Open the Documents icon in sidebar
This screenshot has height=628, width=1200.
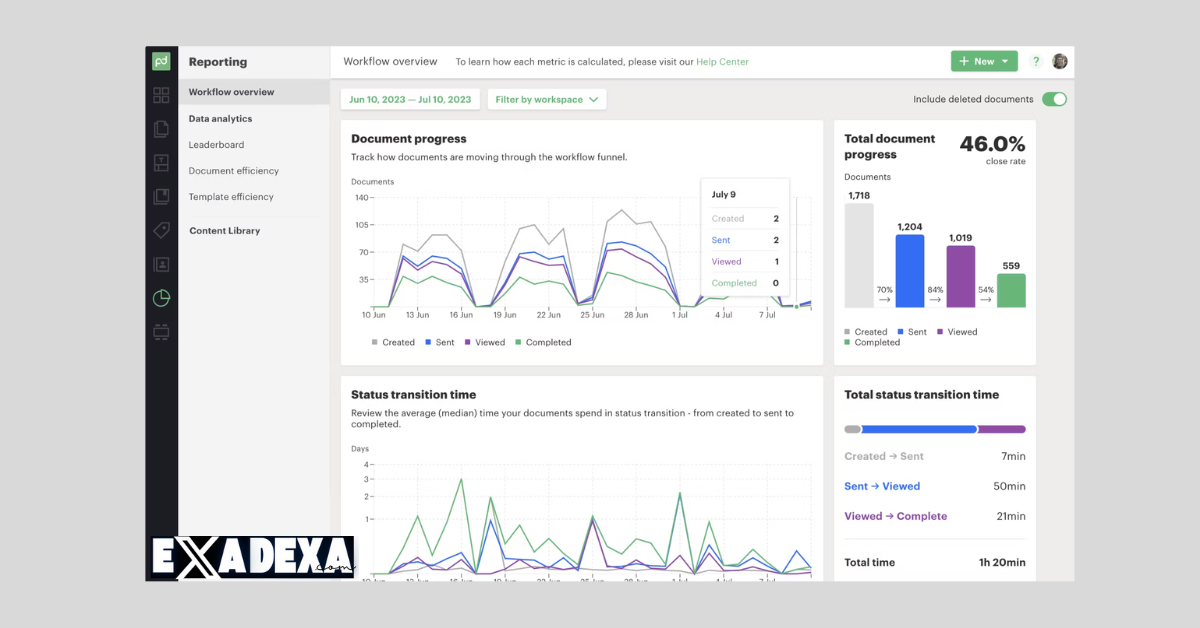tap(161, 129)
